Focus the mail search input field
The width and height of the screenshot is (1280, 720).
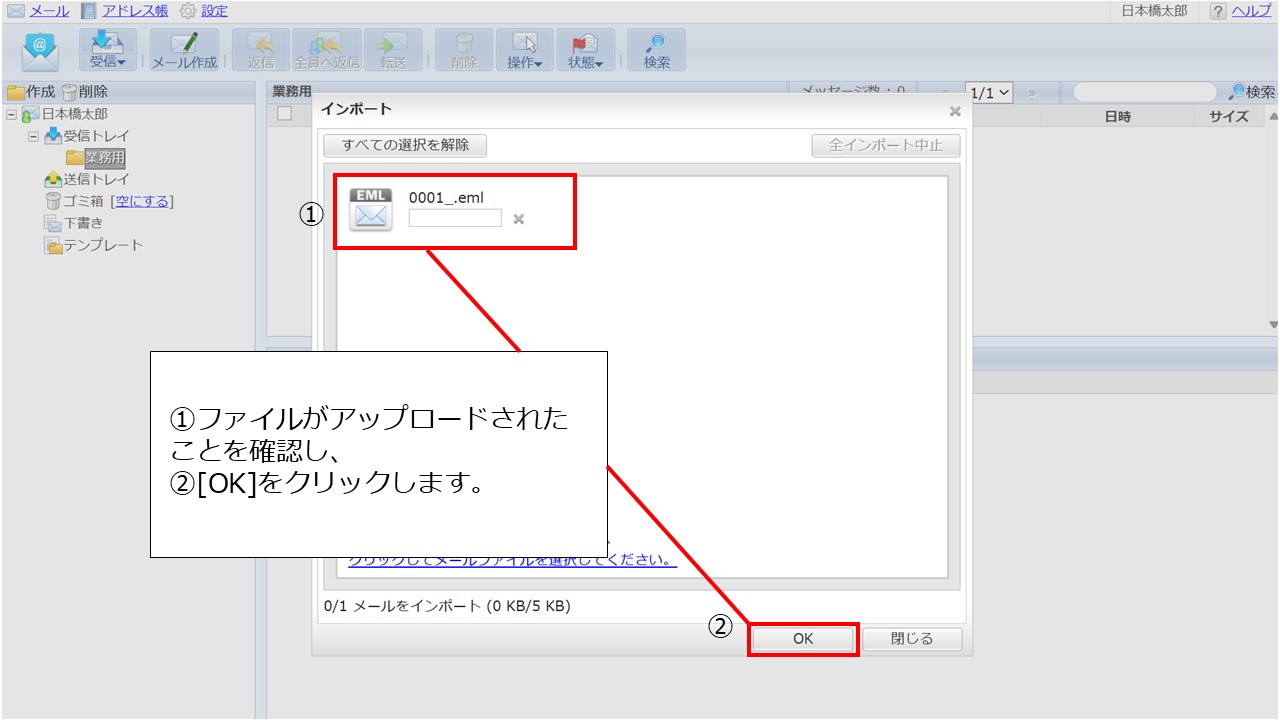(x=1145, y=92)
